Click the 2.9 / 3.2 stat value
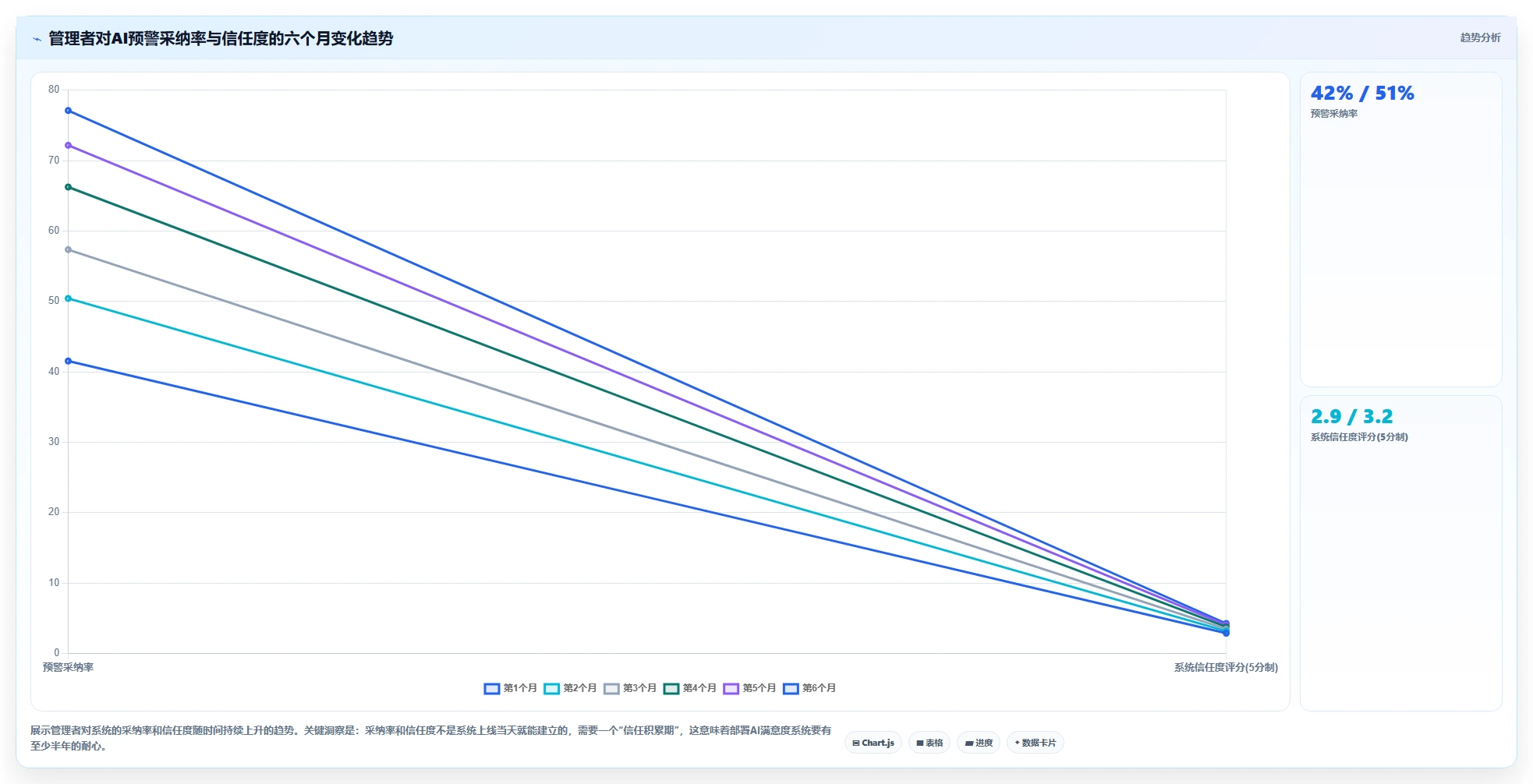The width and height of the screenshot is (1533, 784). [x=1351, y=417]
